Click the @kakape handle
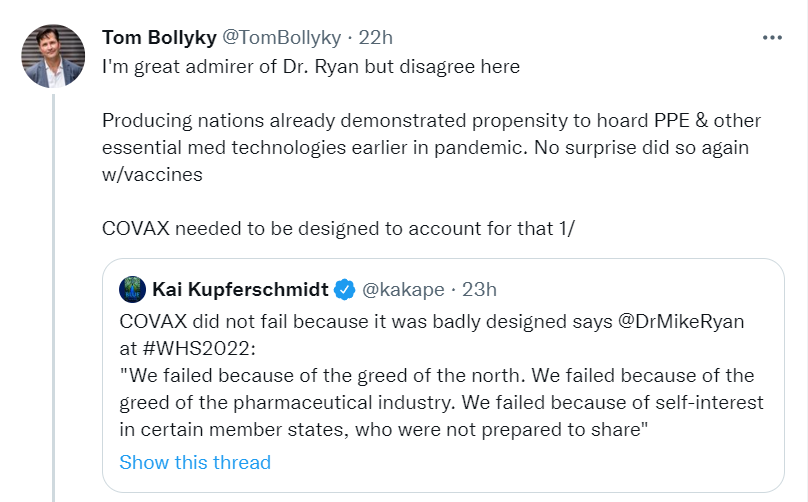 tap(404, 290)
